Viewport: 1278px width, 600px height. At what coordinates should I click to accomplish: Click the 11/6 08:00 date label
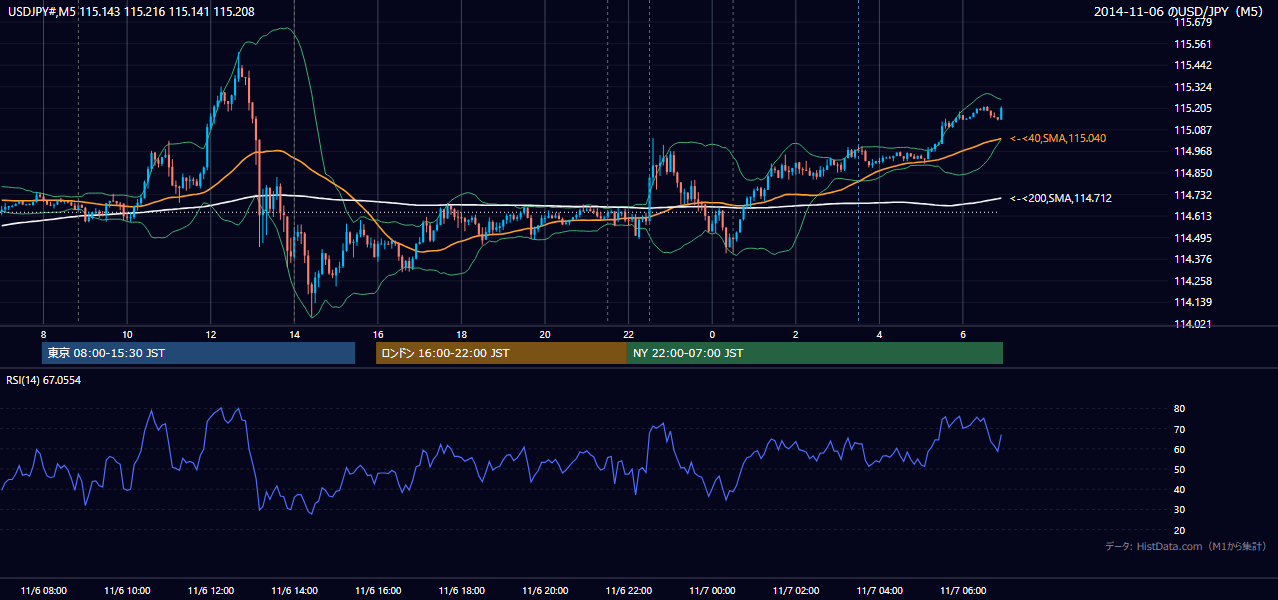[43, 590]
